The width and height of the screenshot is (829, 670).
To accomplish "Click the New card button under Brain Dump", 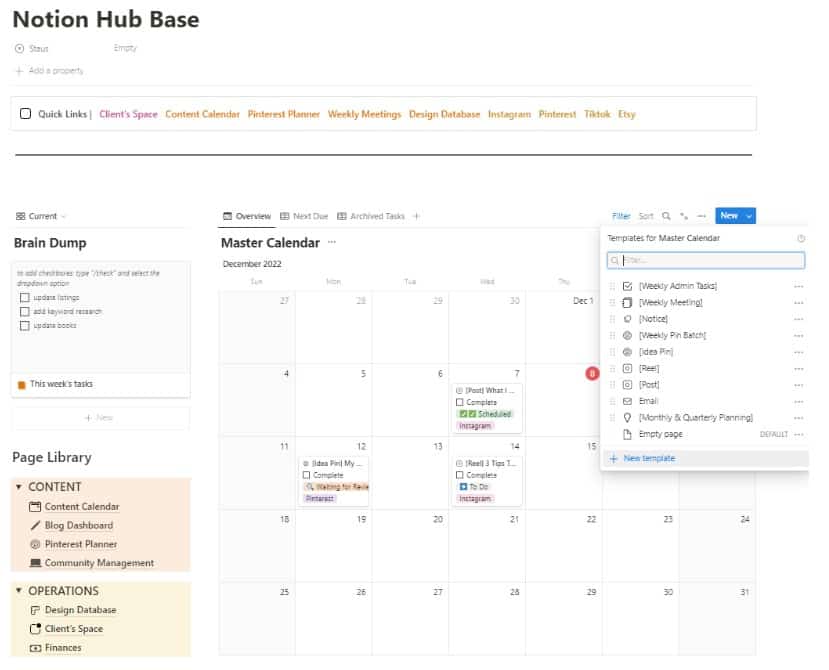I will (100, 418).
